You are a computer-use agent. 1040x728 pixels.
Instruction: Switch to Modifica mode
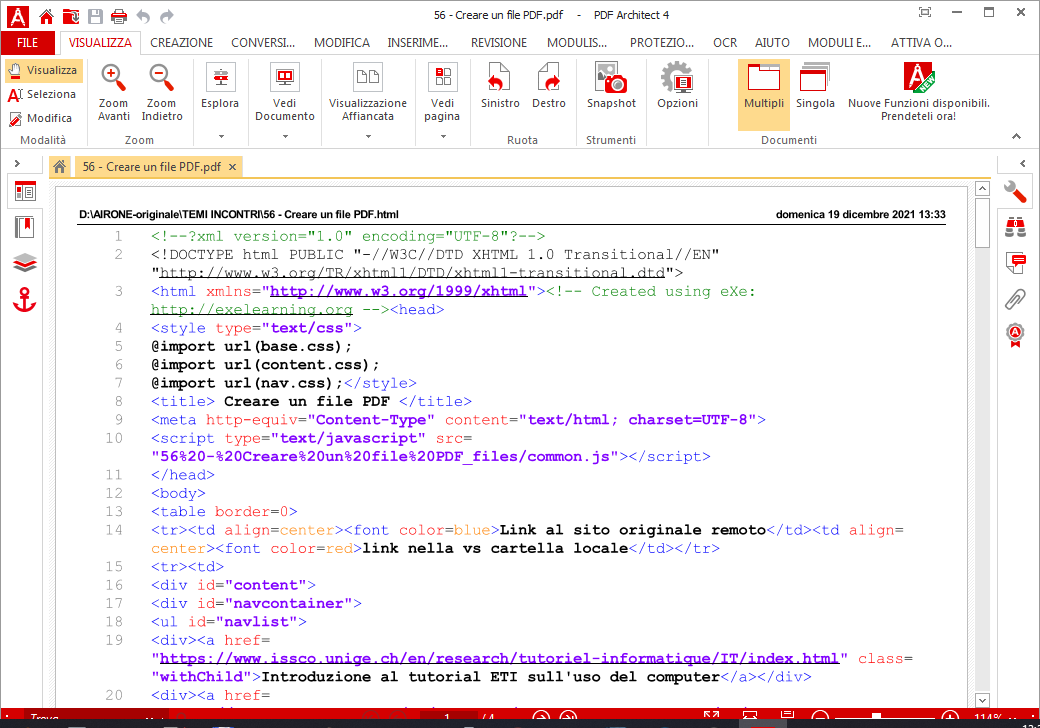click(x=40, y=118)
